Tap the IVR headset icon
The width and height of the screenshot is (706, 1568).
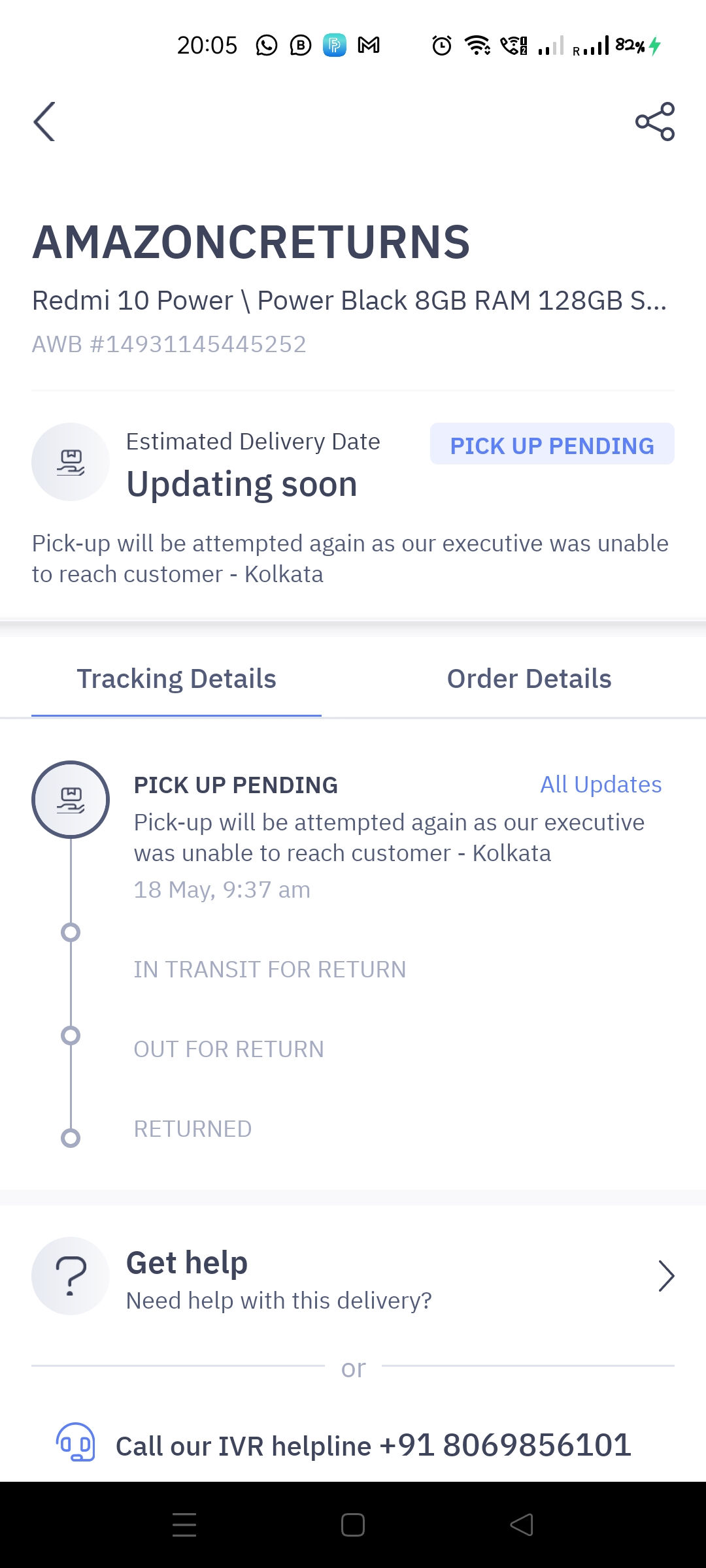pos(76,1443)
